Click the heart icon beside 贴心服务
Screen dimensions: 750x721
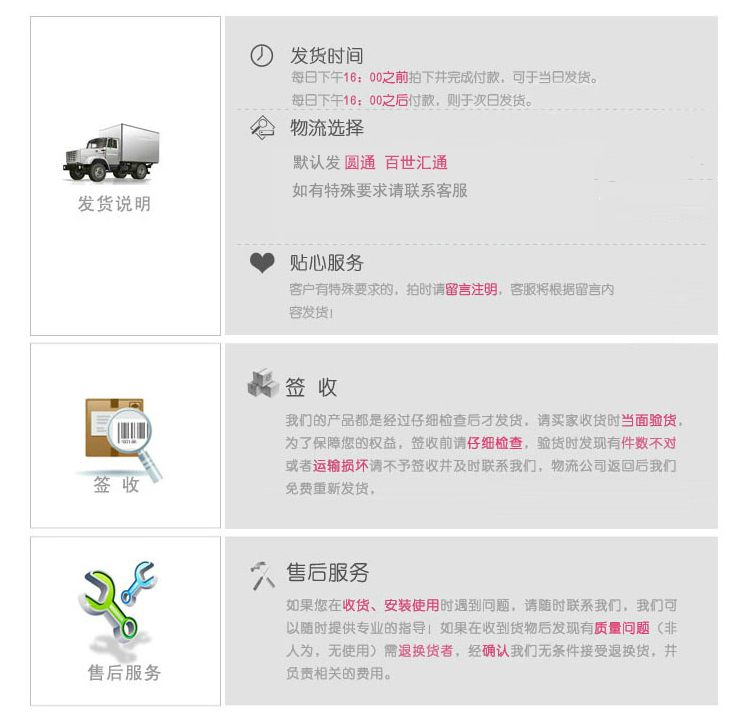coord(262,263)
